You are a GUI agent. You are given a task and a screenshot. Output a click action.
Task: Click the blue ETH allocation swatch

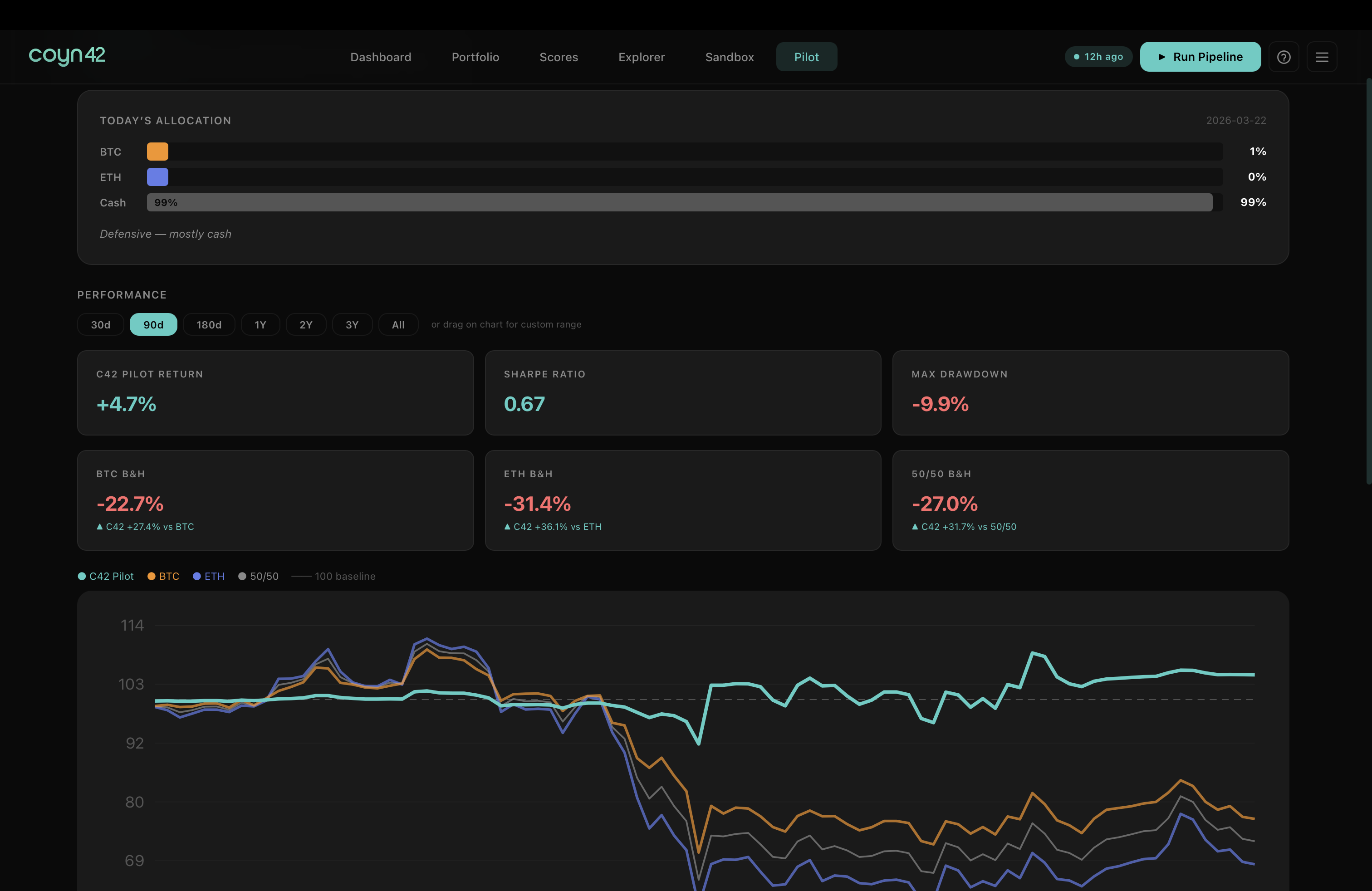(x=157, y=177)
